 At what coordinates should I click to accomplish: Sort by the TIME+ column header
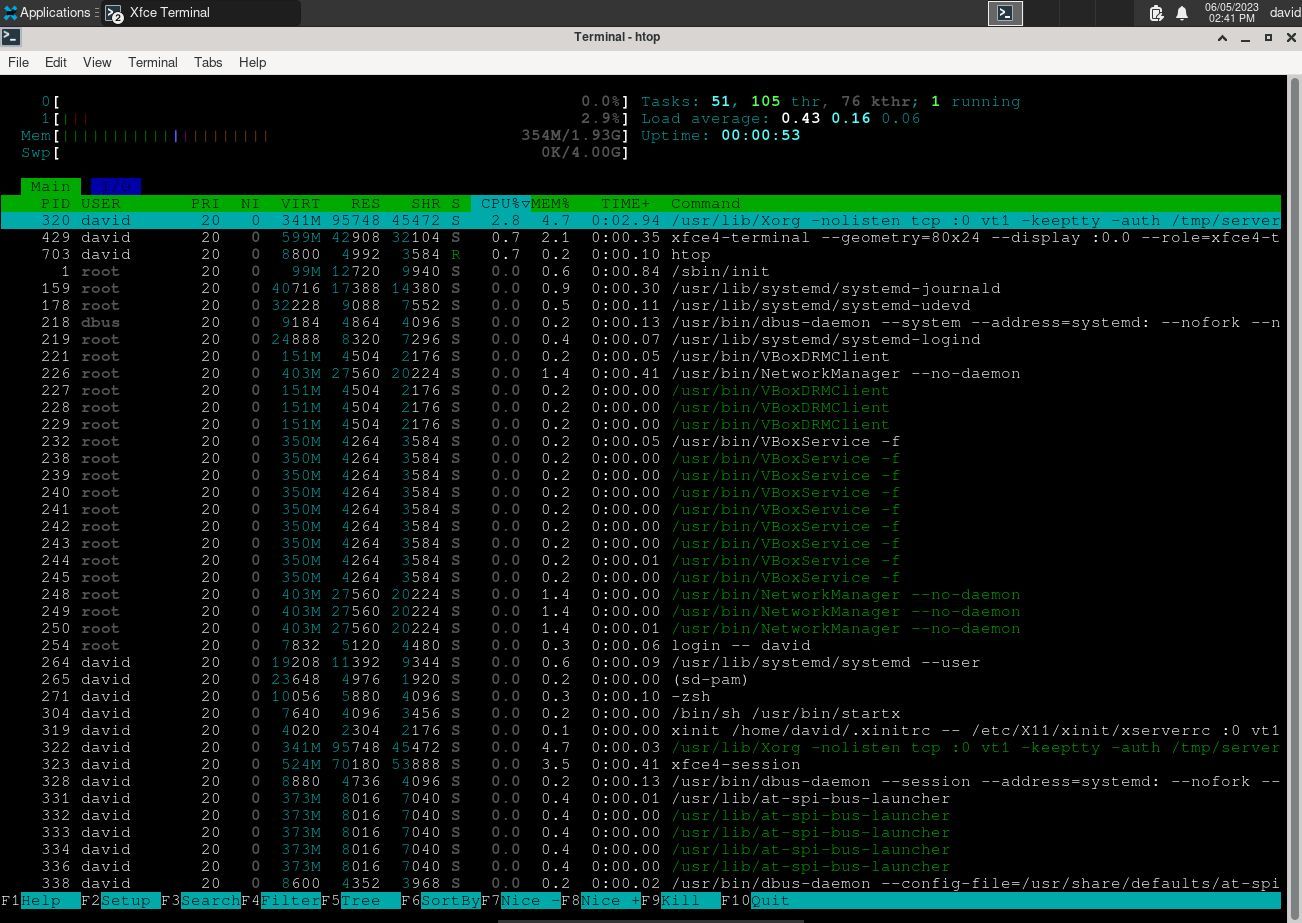(x=625, y=203)
